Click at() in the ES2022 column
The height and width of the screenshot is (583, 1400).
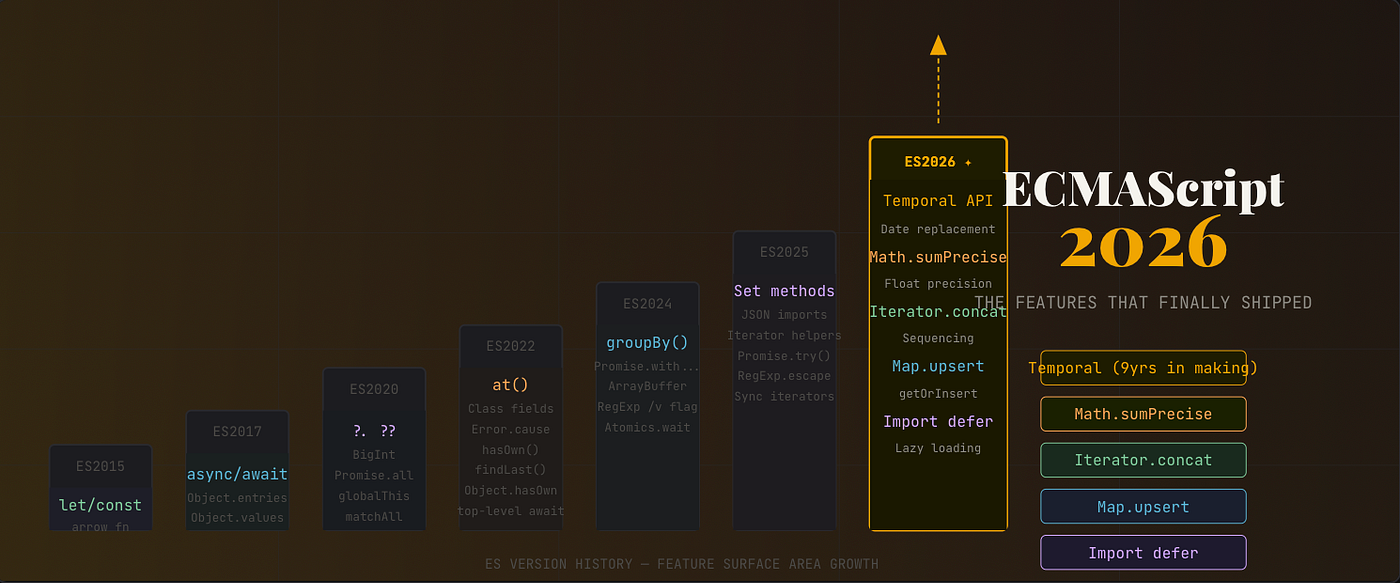point(511,385)
